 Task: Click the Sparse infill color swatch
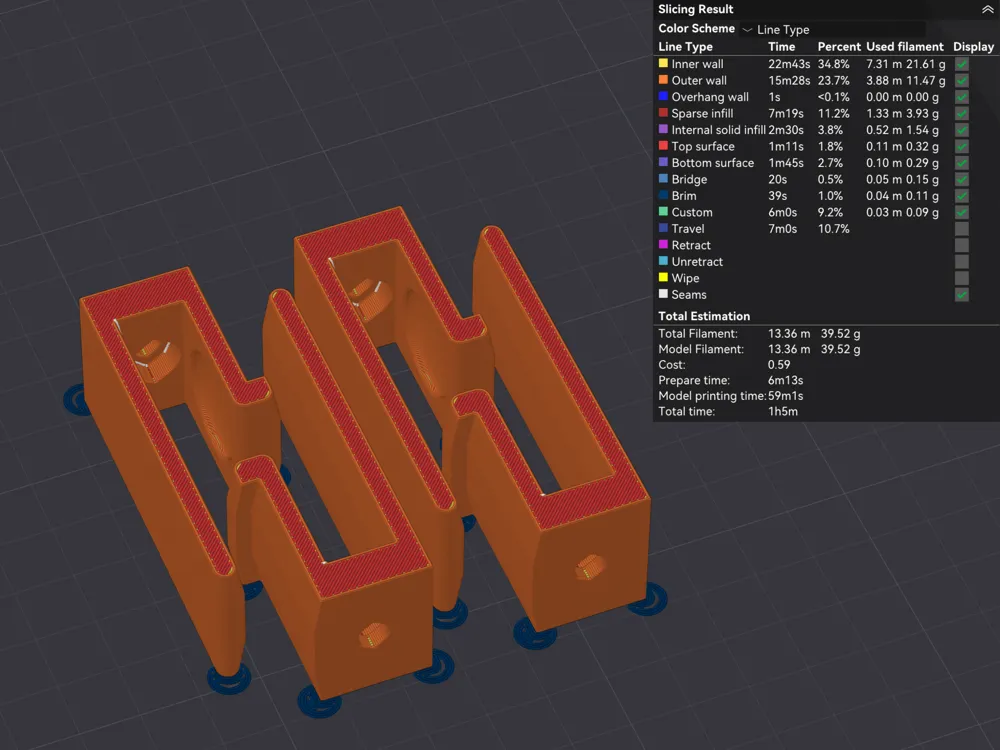[x=663, y=113]
